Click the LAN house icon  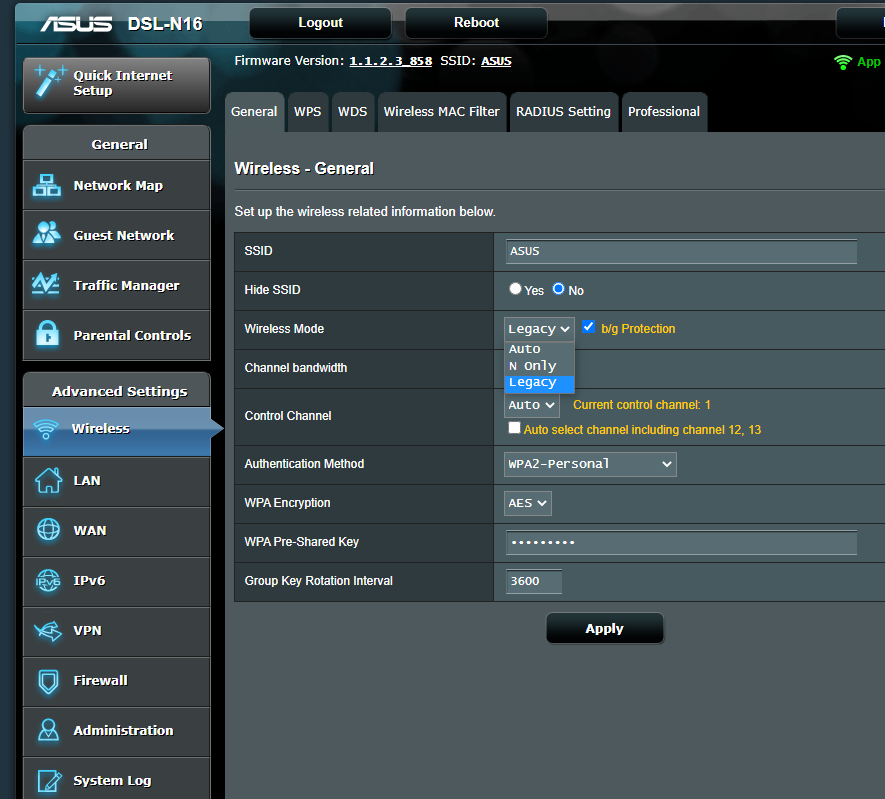click(47, 480)
